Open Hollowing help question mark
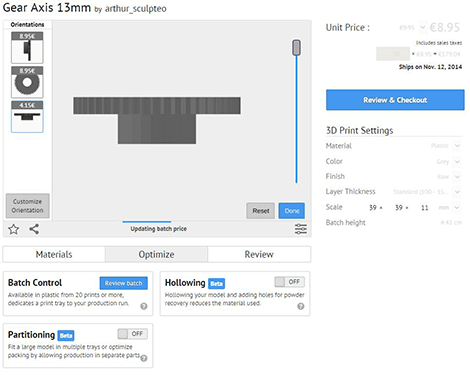 pos(301,306)
